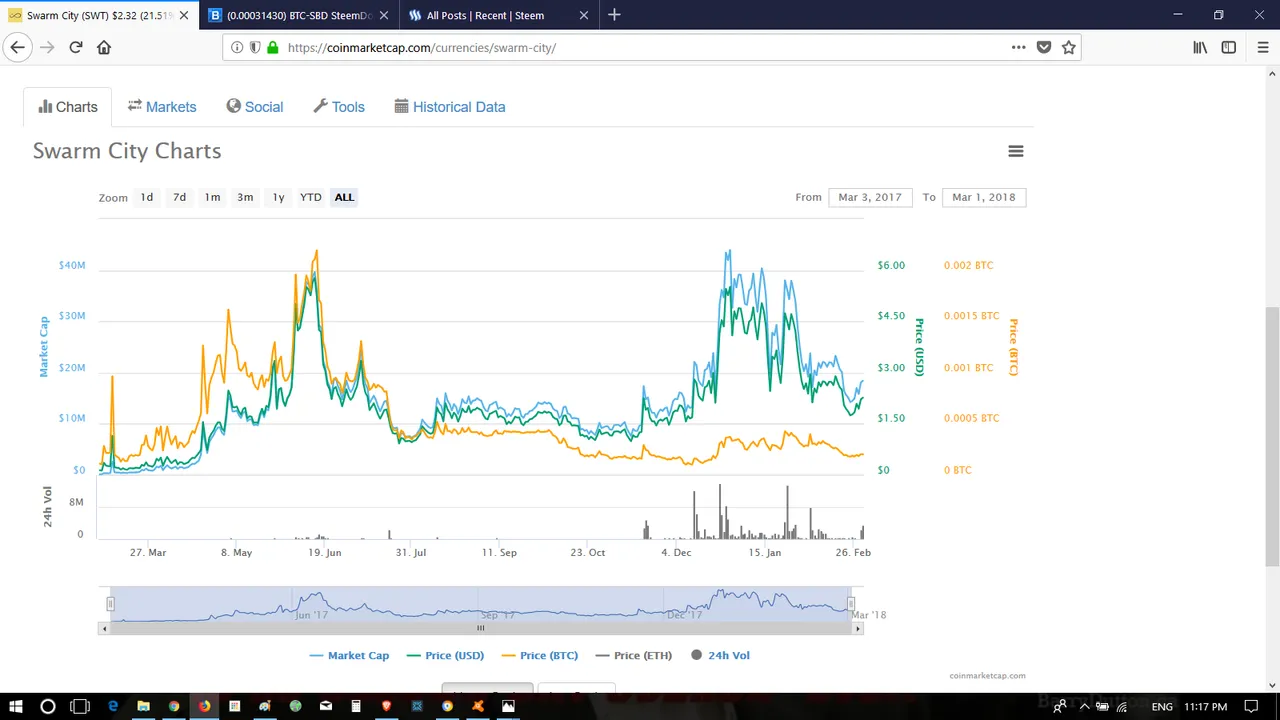This screenshot has width=1280, height=720.
Task: Go back with the browser back arrow
Action: coord(17,47)
